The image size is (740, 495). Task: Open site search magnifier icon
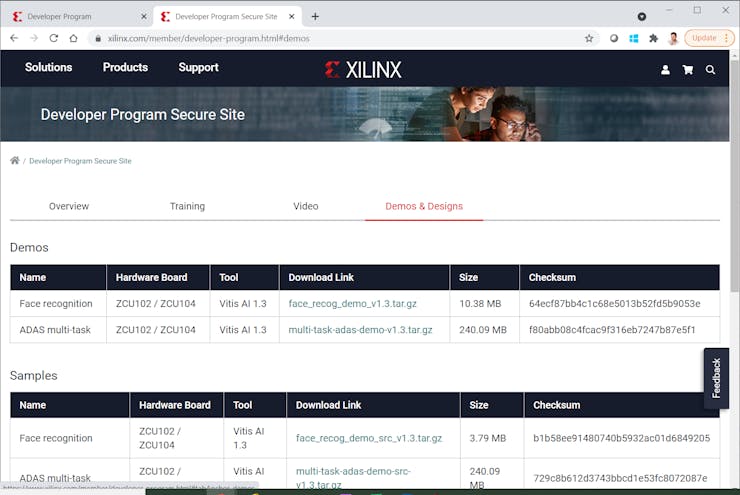tap(710, 70)
